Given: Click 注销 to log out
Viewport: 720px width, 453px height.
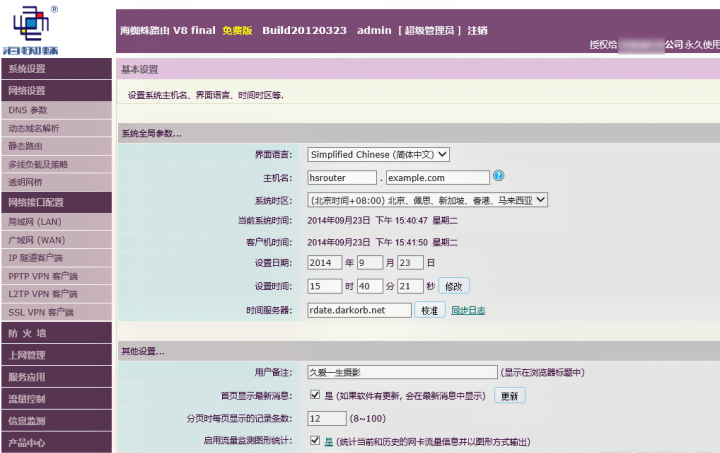Looking at the screenshot, I should pos(476,31).
